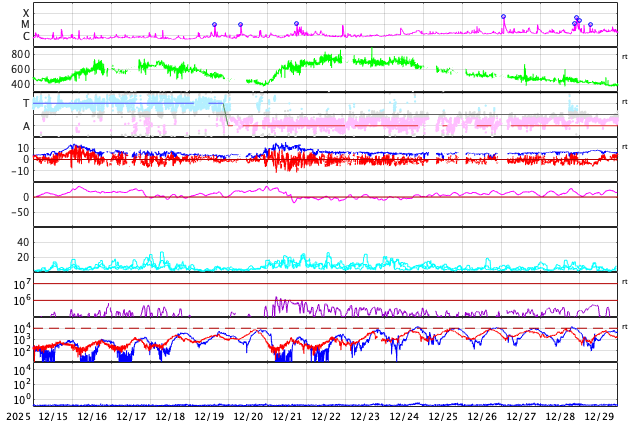Click the 12/15 date label

(53, 416)
